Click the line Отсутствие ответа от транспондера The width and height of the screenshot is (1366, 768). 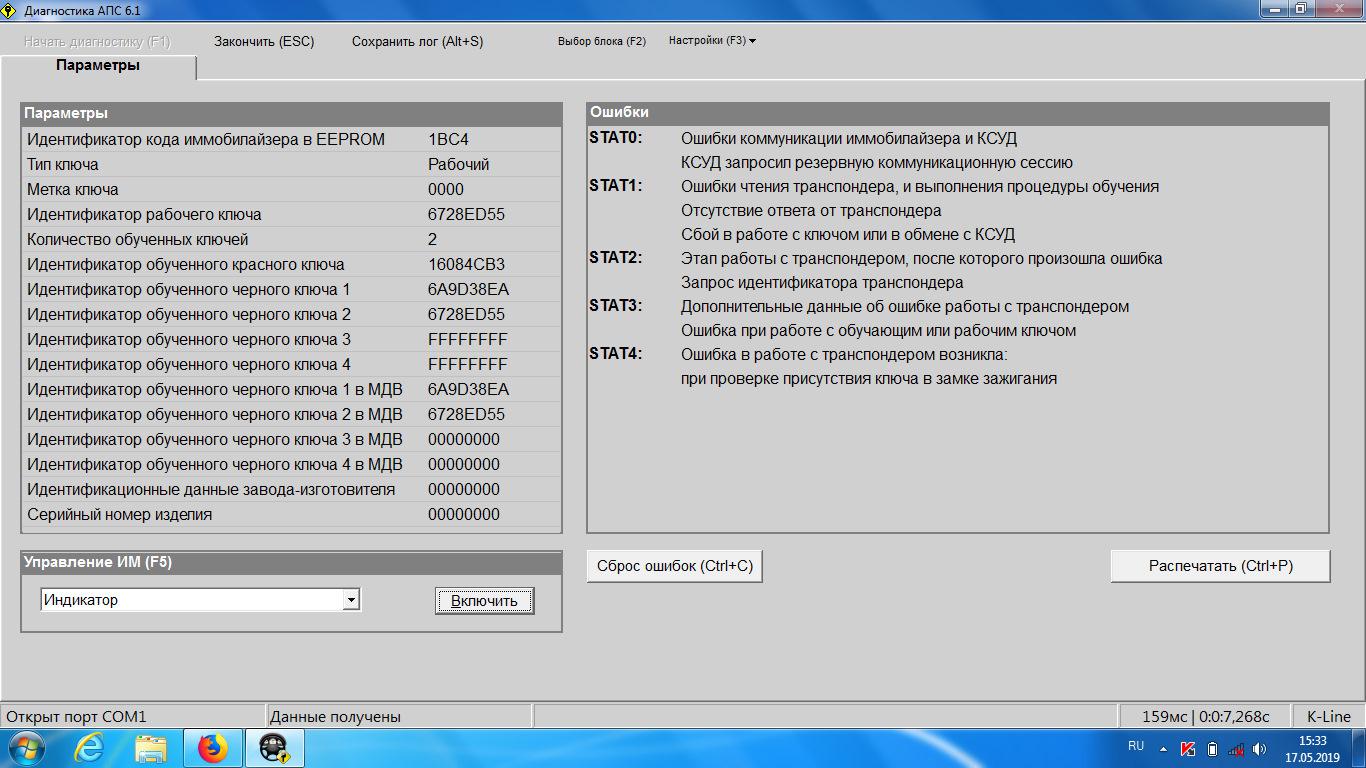click(811, 210)
